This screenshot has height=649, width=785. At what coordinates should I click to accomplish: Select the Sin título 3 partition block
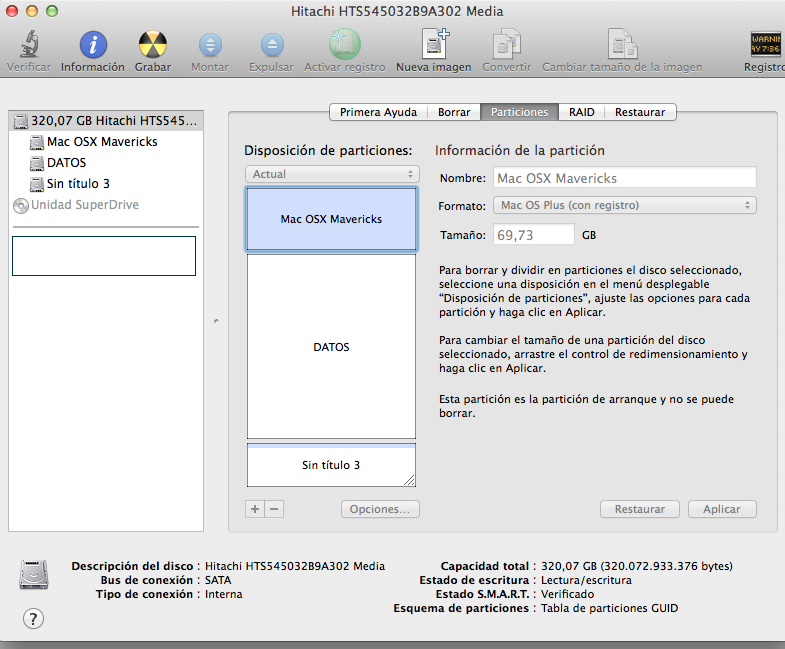pyautogui.click(x=331, y=465)
